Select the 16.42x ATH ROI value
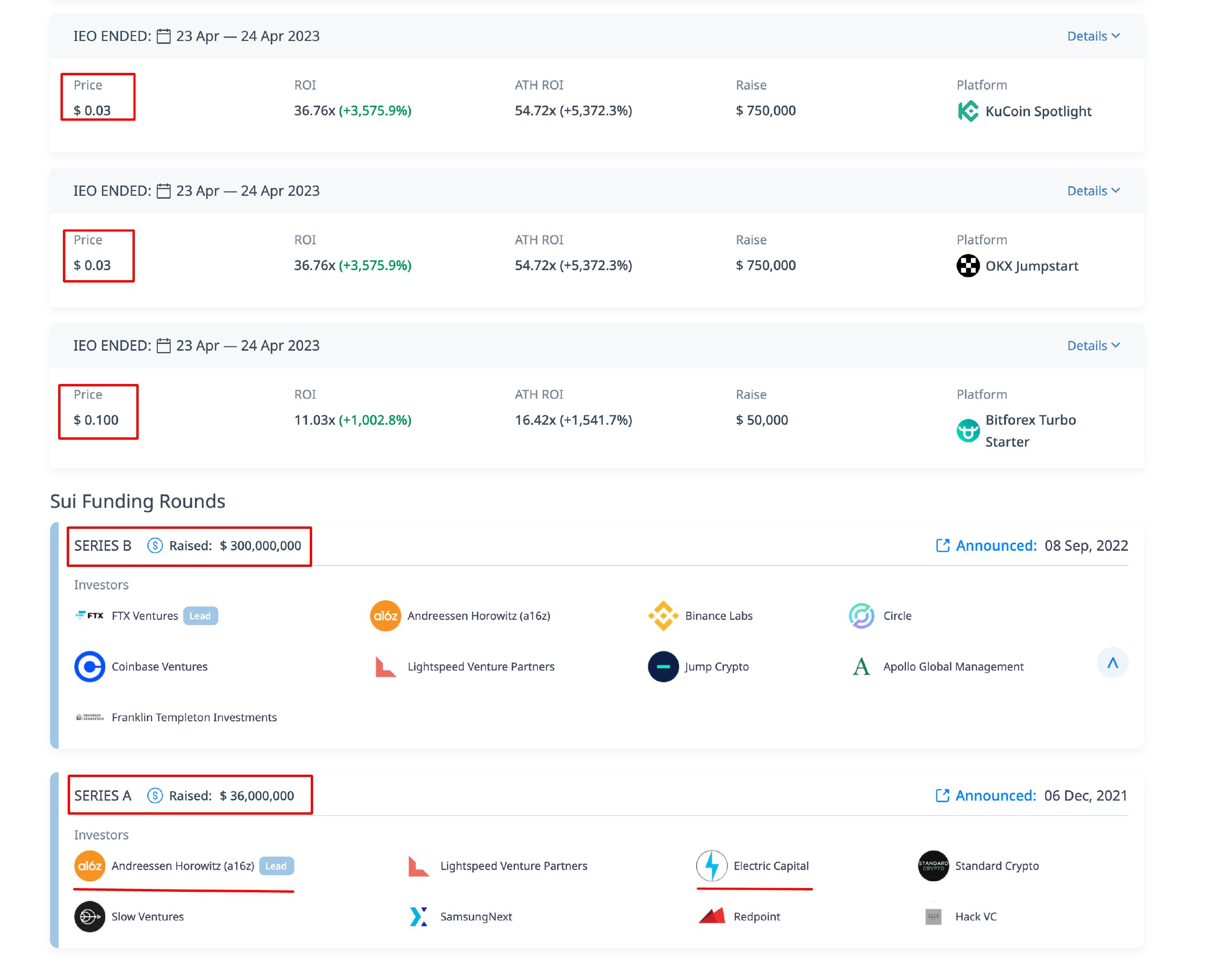 (x=535, y=420)
